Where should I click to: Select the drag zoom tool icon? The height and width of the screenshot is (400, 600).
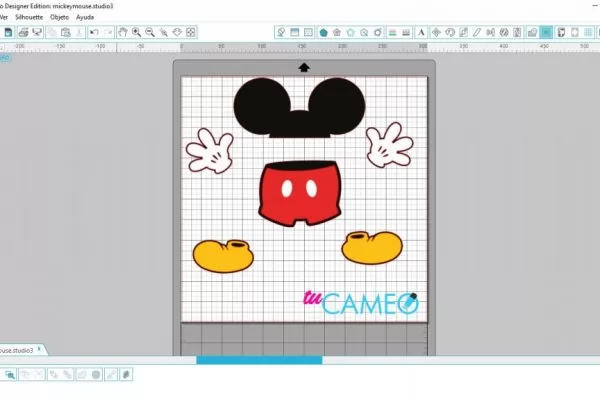point(177,33)
